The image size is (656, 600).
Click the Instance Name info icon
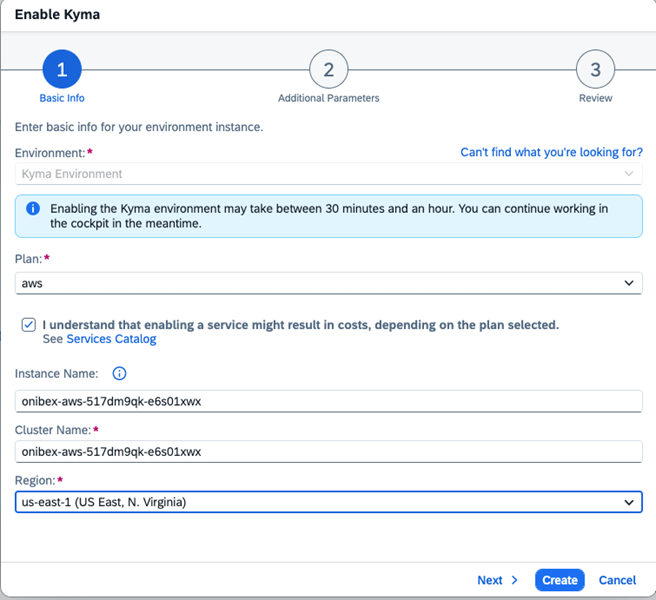click(119, 374)
